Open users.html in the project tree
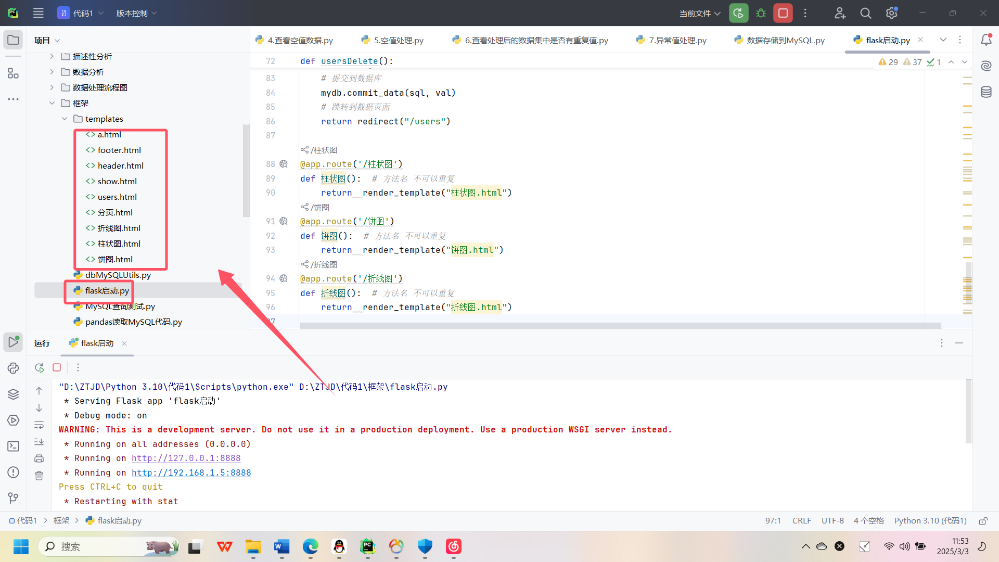The image size is (999, 562). (x=117, y=197)
